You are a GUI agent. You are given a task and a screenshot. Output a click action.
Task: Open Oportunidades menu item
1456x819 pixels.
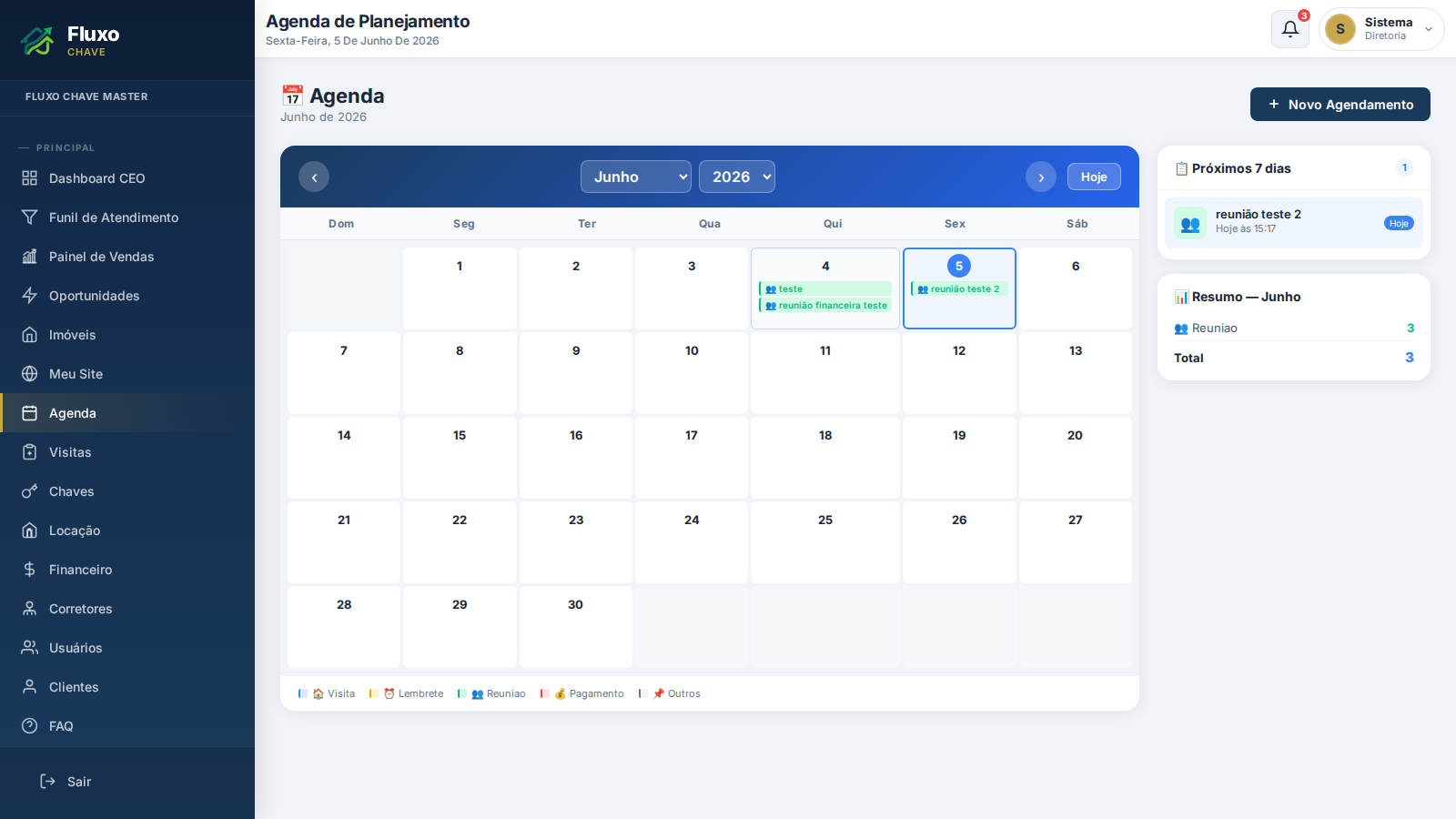[127, 296]
